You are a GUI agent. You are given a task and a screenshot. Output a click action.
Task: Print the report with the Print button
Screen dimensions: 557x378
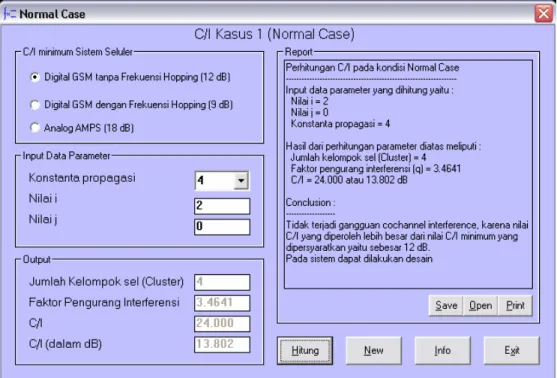coord(515,306)
